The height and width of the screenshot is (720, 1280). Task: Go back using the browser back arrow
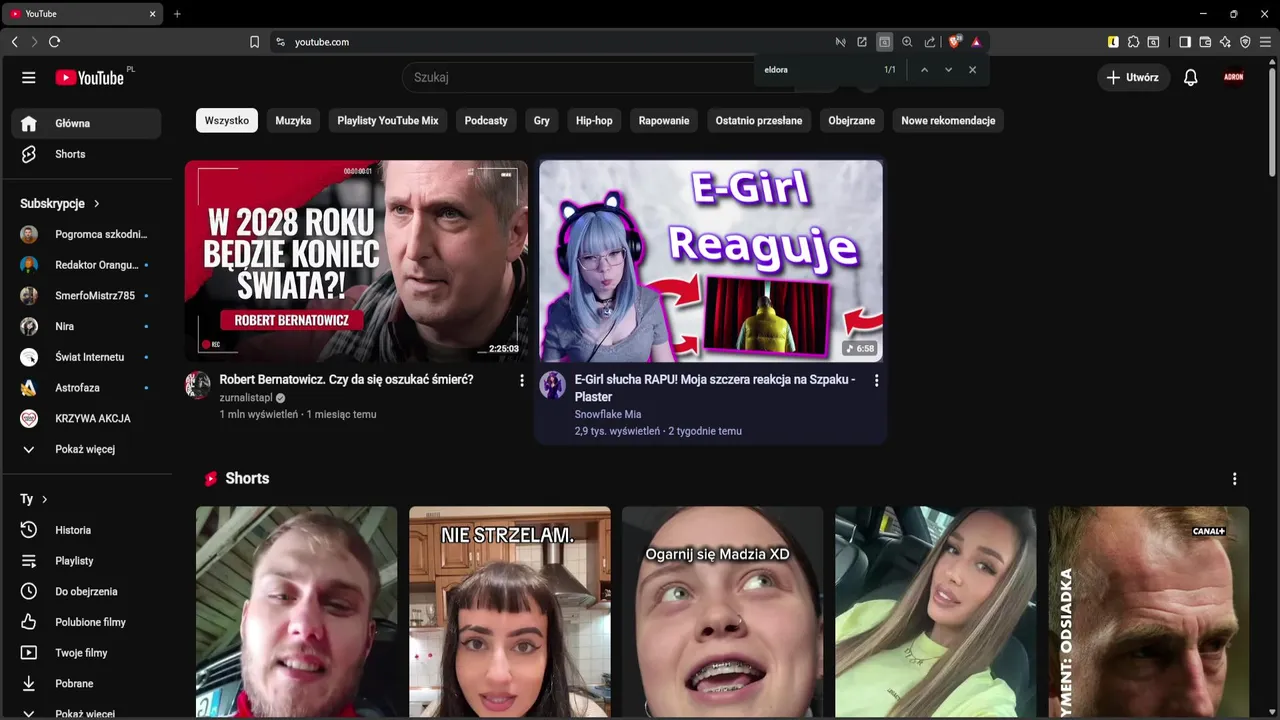pyautogui.click(x=14, y=42)
